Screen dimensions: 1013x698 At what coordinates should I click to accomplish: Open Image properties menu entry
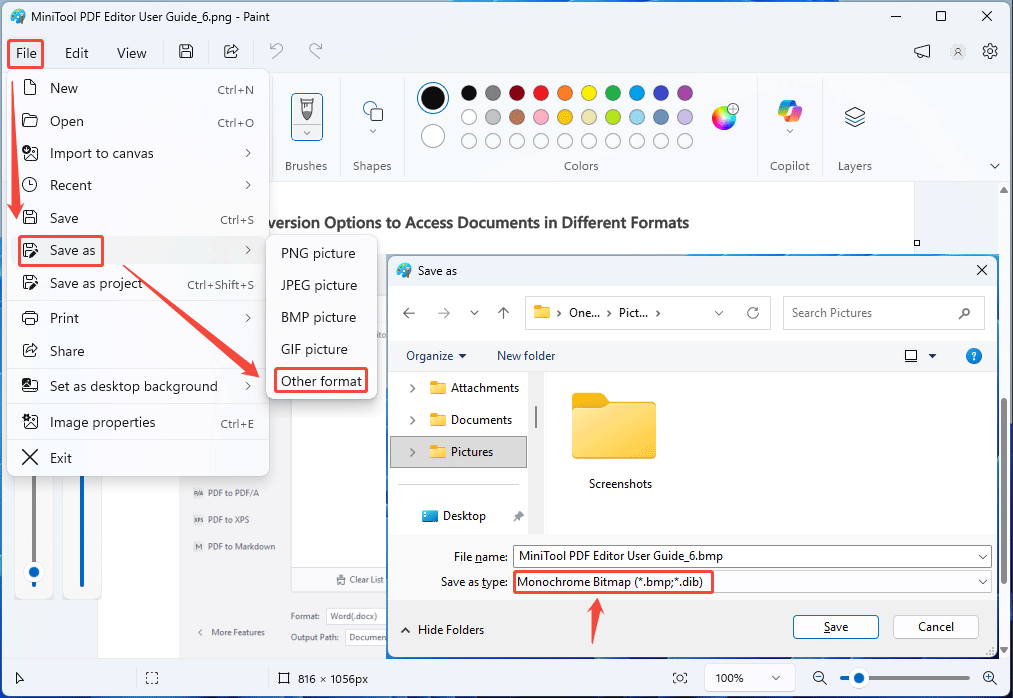tap(138, 423)
